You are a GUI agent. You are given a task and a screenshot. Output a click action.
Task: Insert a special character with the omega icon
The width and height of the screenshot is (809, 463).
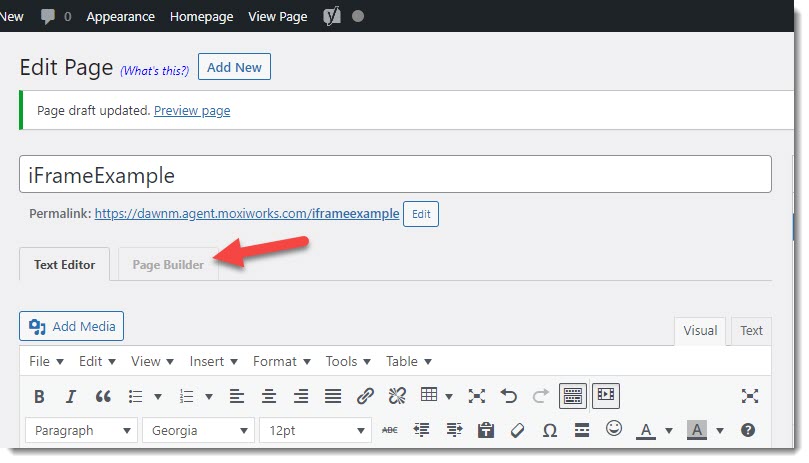click(549, 430)
